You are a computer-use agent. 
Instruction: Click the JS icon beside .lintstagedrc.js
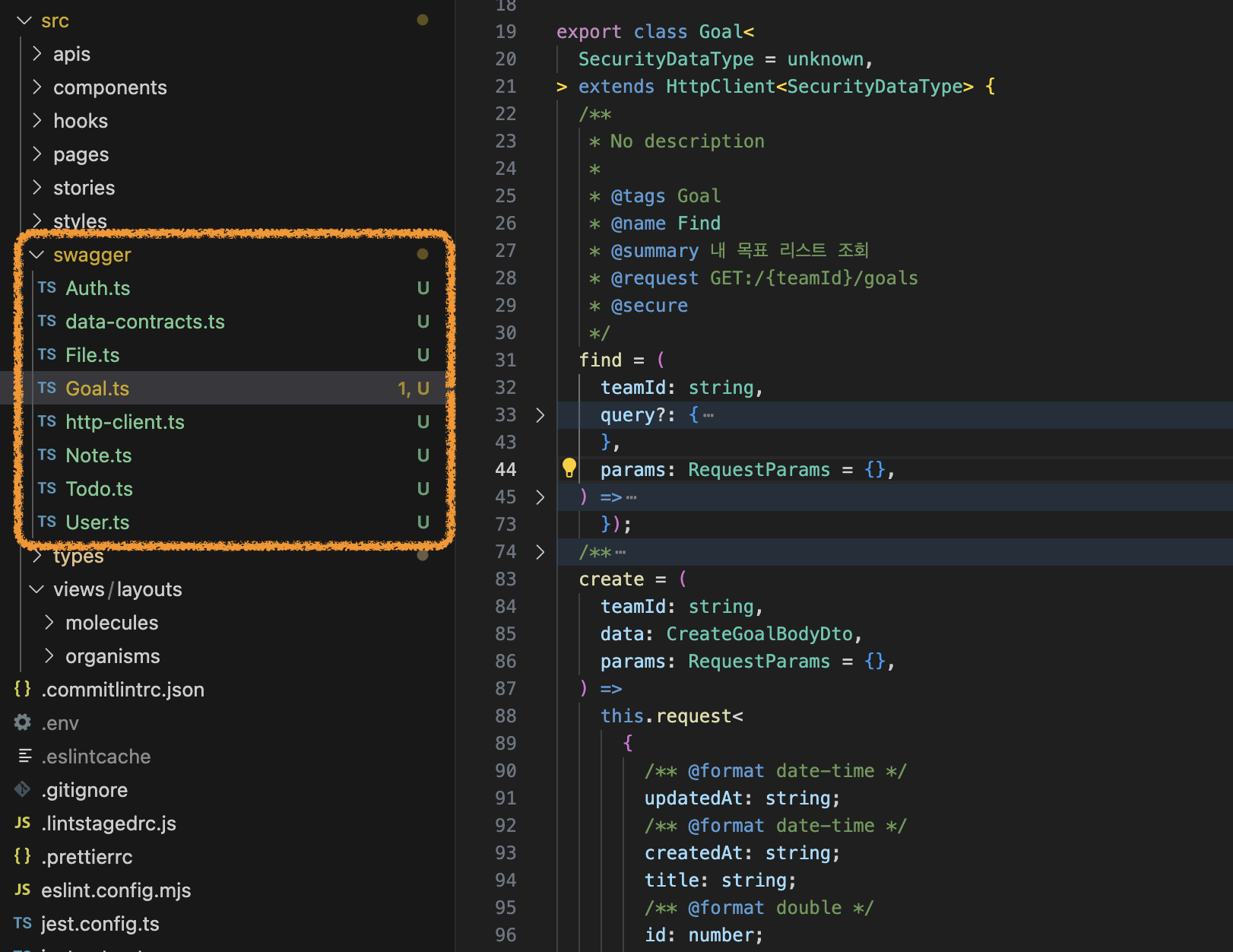click(23, 823)
